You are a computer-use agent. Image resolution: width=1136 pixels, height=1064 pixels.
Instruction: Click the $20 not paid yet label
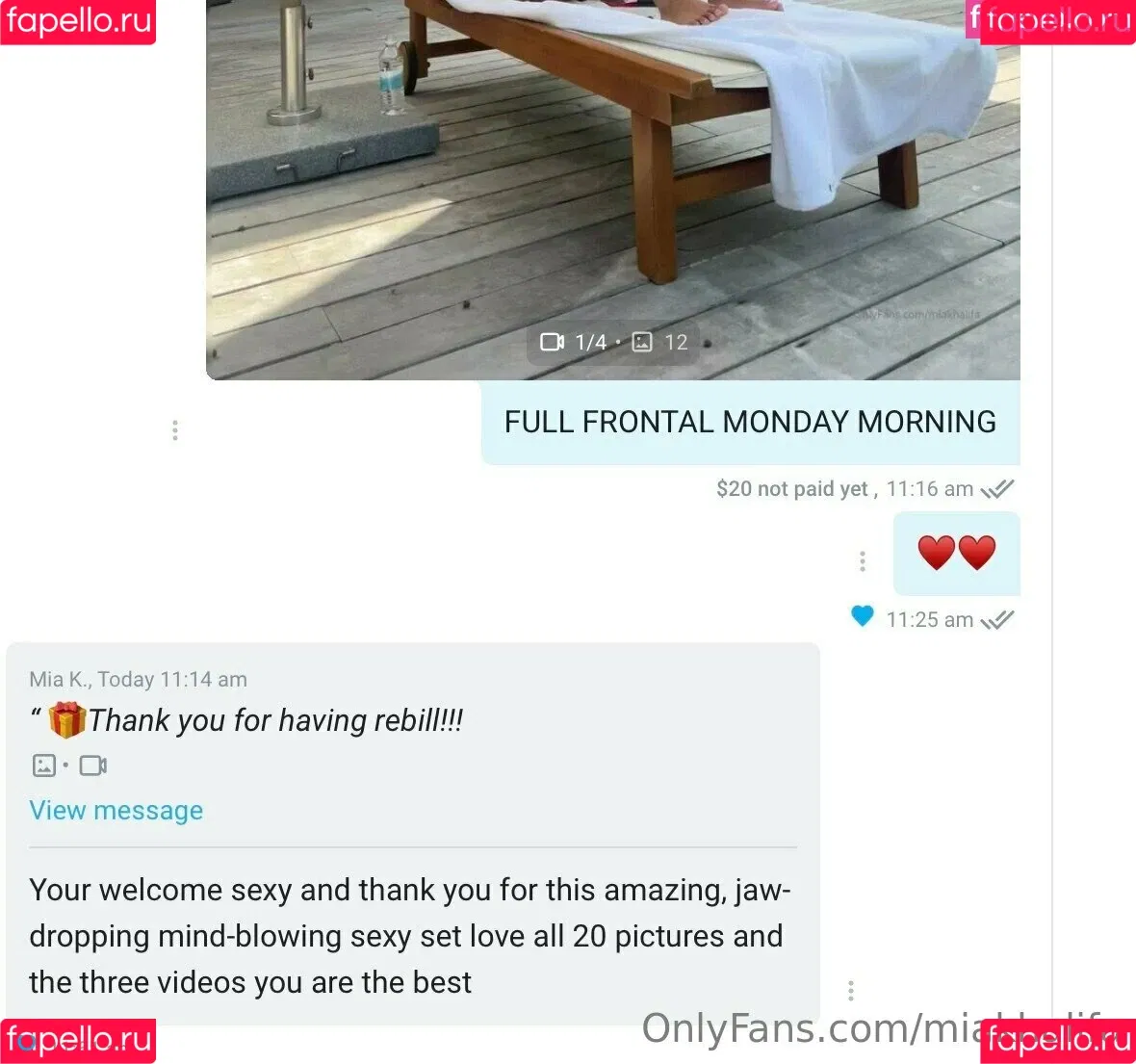click(792, 489)
